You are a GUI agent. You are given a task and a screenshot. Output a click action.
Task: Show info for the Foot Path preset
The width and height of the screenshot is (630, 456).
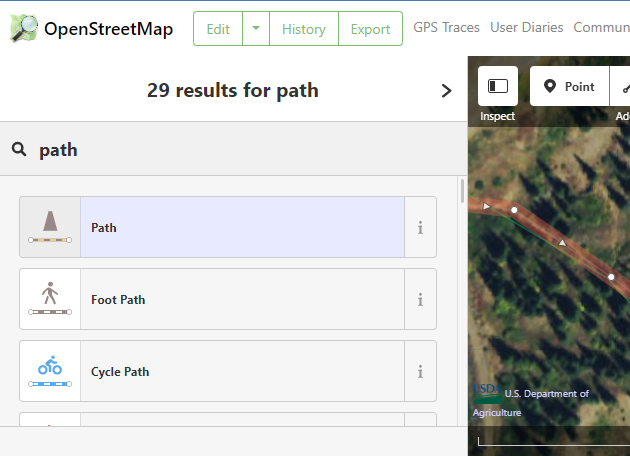[420, 299]
